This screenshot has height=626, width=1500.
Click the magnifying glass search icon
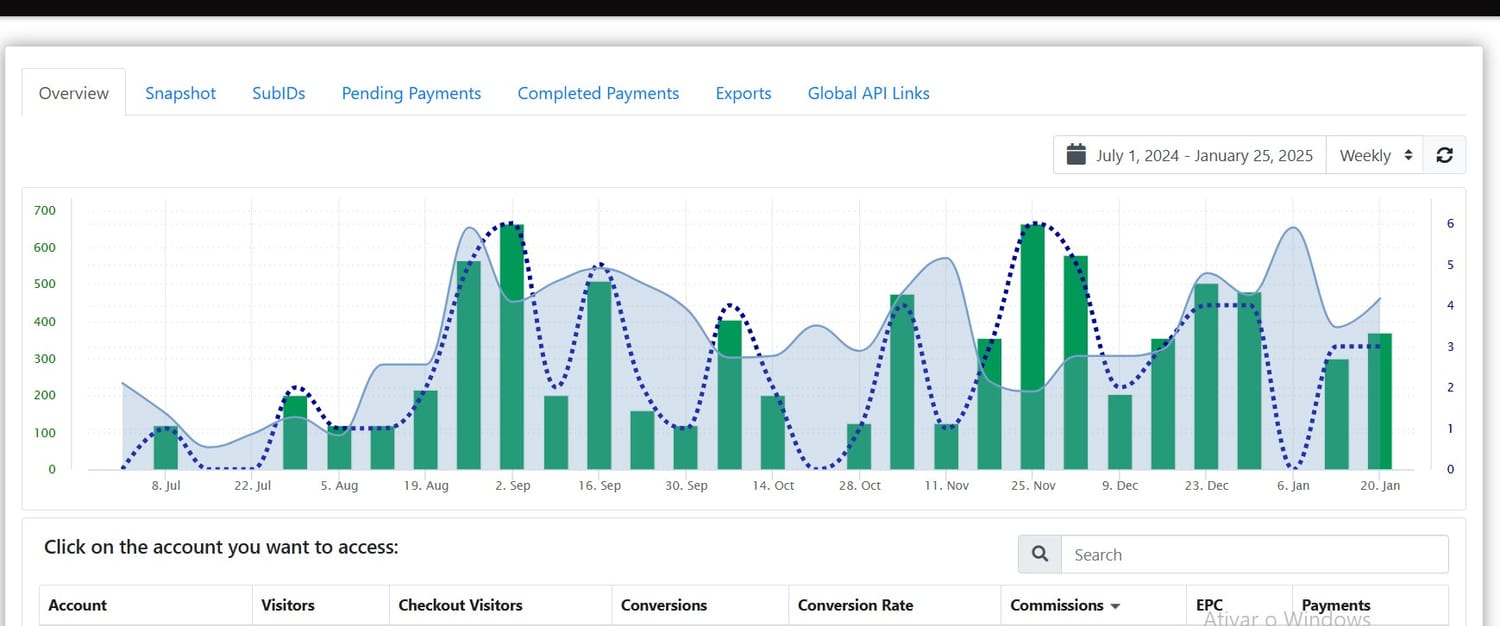[x=1040, y=554]
